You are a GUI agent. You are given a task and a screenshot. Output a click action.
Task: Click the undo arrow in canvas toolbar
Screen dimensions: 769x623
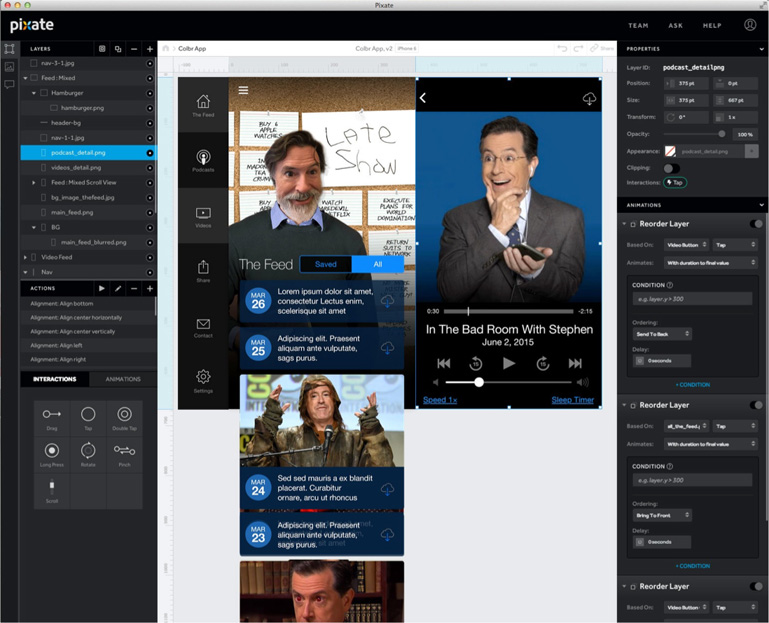[x=562, y=48]
